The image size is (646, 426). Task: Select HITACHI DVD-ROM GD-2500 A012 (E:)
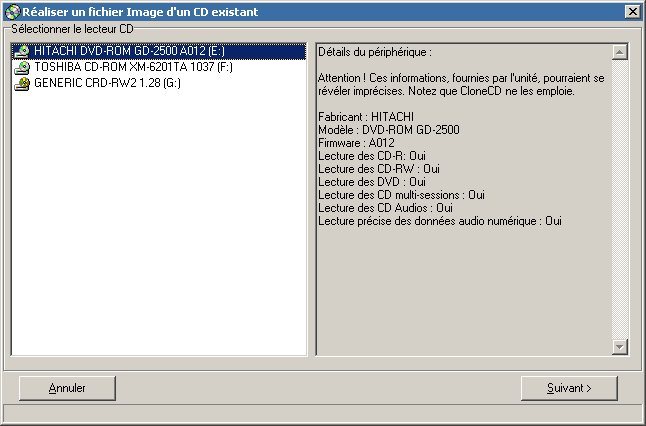pos(159,51)
